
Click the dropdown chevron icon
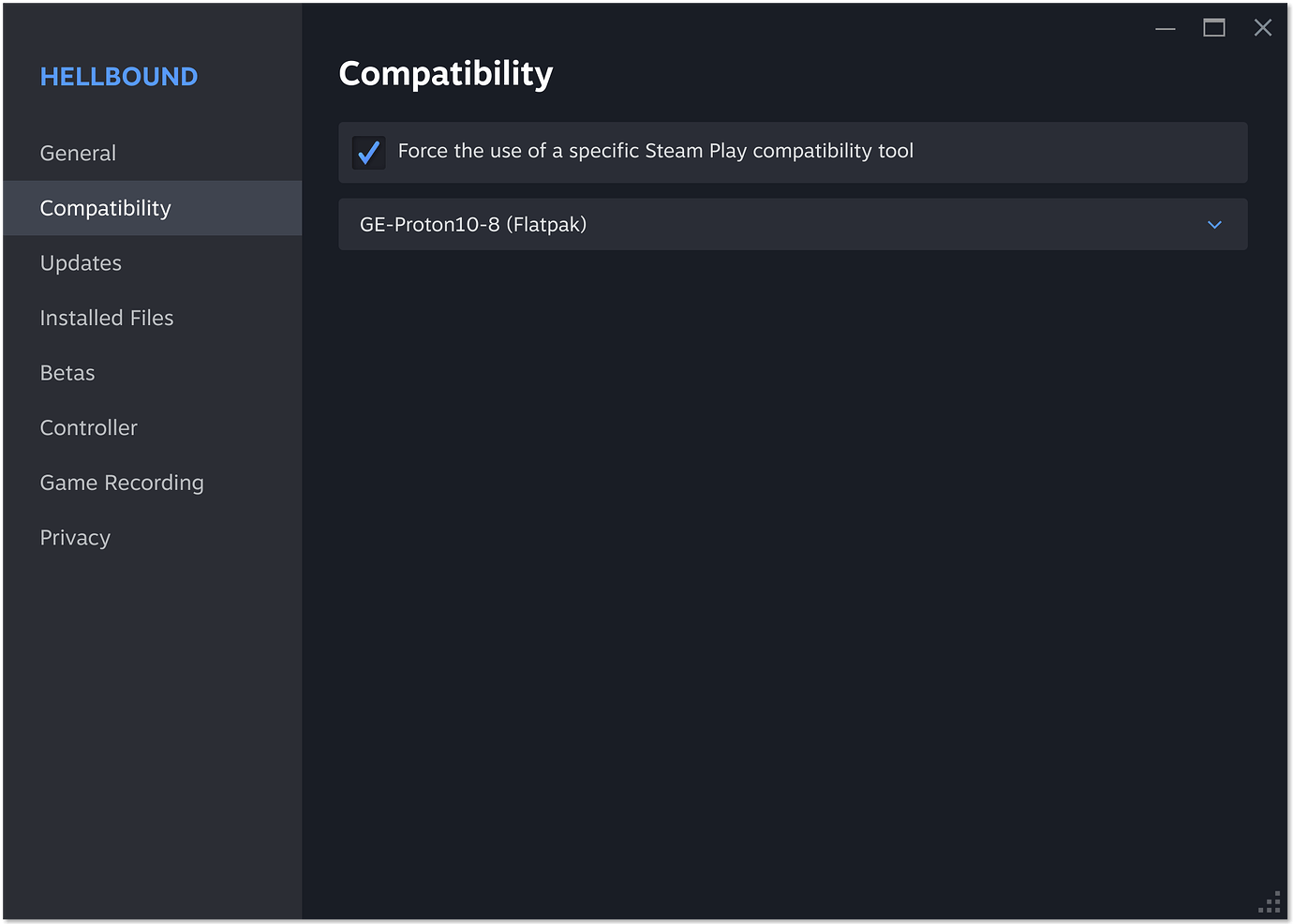click(x=1214, y=225)
